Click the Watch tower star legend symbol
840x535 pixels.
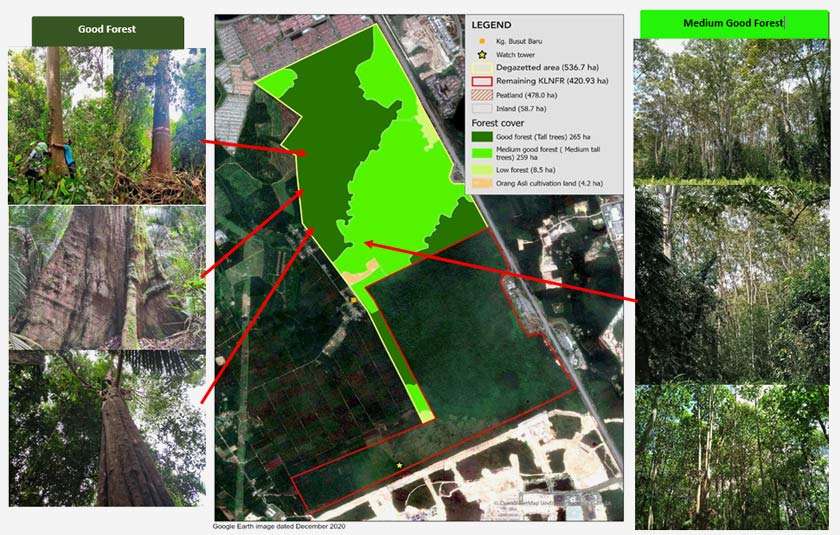(482, 55)
